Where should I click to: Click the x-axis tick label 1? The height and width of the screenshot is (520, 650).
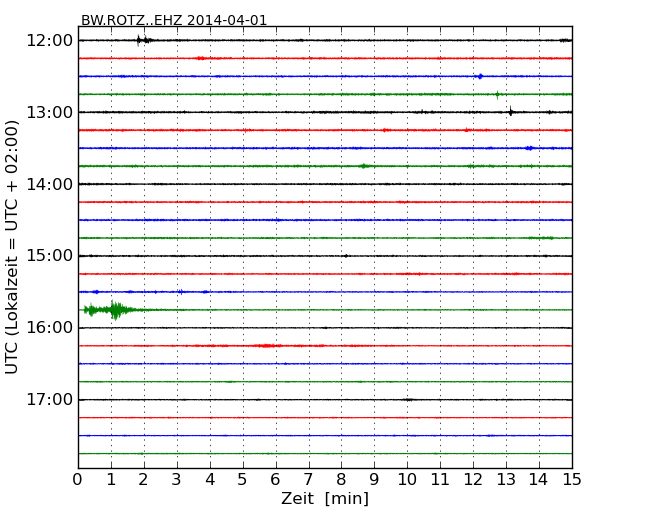pyautogui.click(x=111, y=480)
